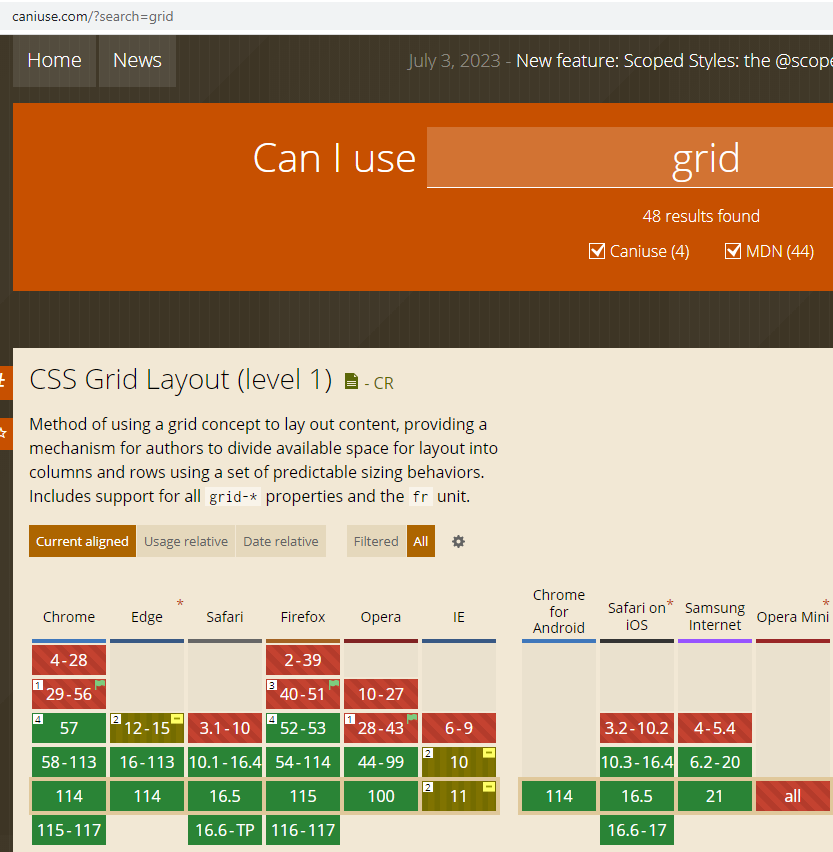Image resolution: width=833 pixels, height=852 pixels.
Task: Star the CSS Grid Layout feature
Action: pyautogui.click(x=4, y=433)
